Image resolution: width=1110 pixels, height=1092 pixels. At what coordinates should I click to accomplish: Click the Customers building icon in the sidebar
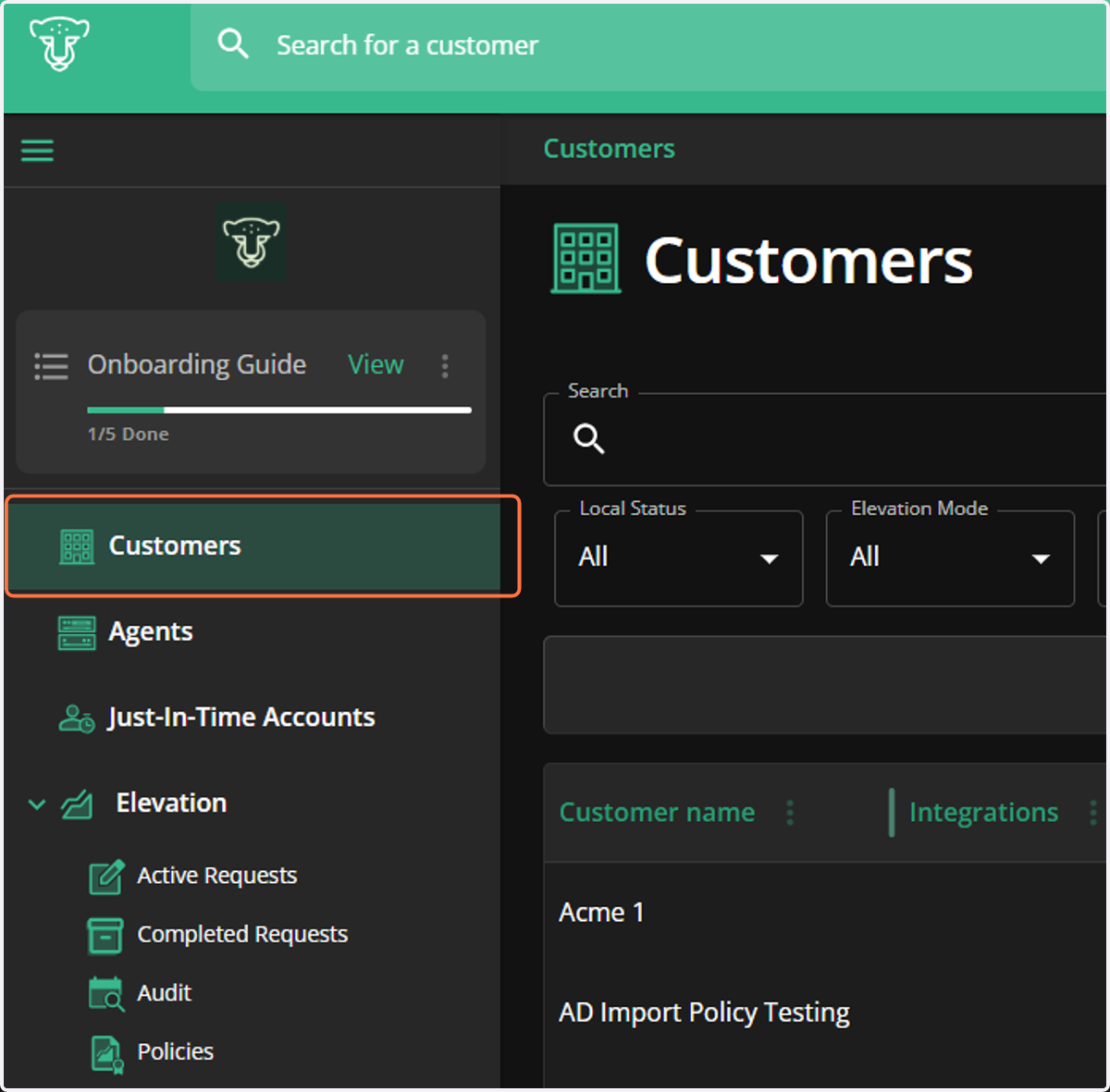point(77,546)
